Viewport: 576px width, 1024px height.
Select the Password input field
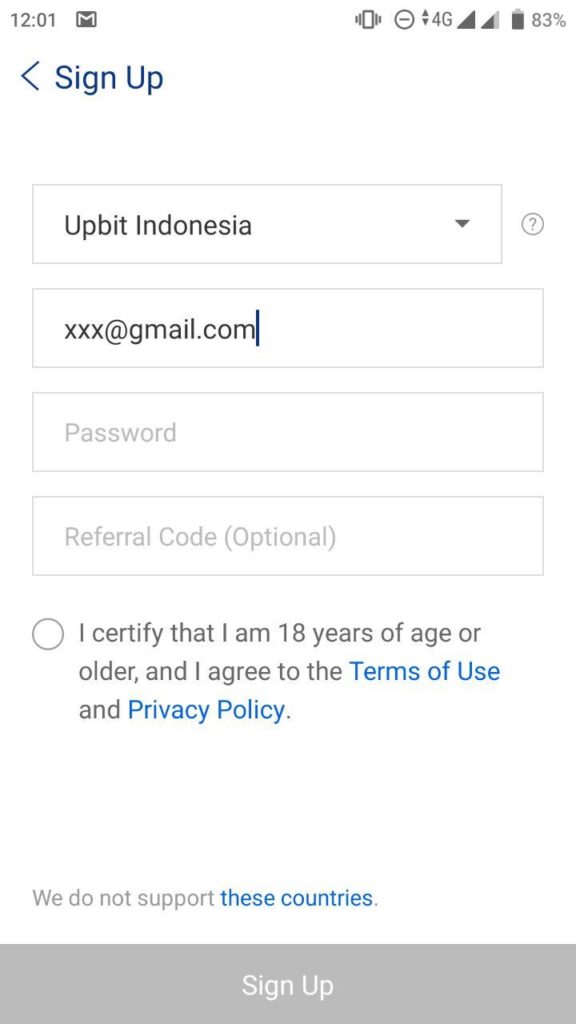[288, 432]
